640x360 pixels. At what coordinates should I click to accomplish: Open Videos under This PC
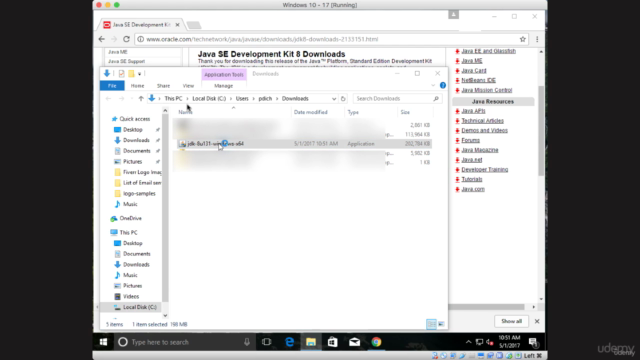point(131,296)
